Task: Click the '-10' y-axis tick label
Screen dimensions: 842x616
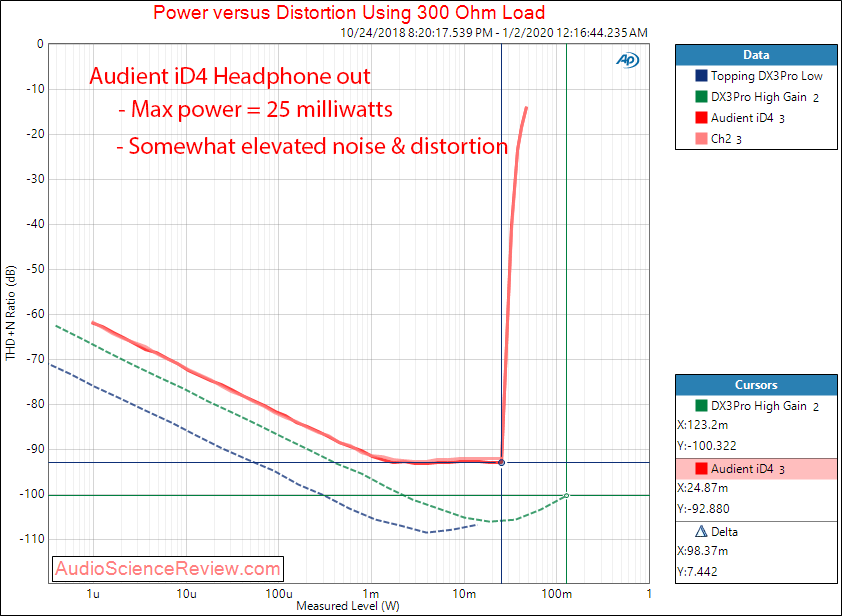Action: (x=35, y=89)
